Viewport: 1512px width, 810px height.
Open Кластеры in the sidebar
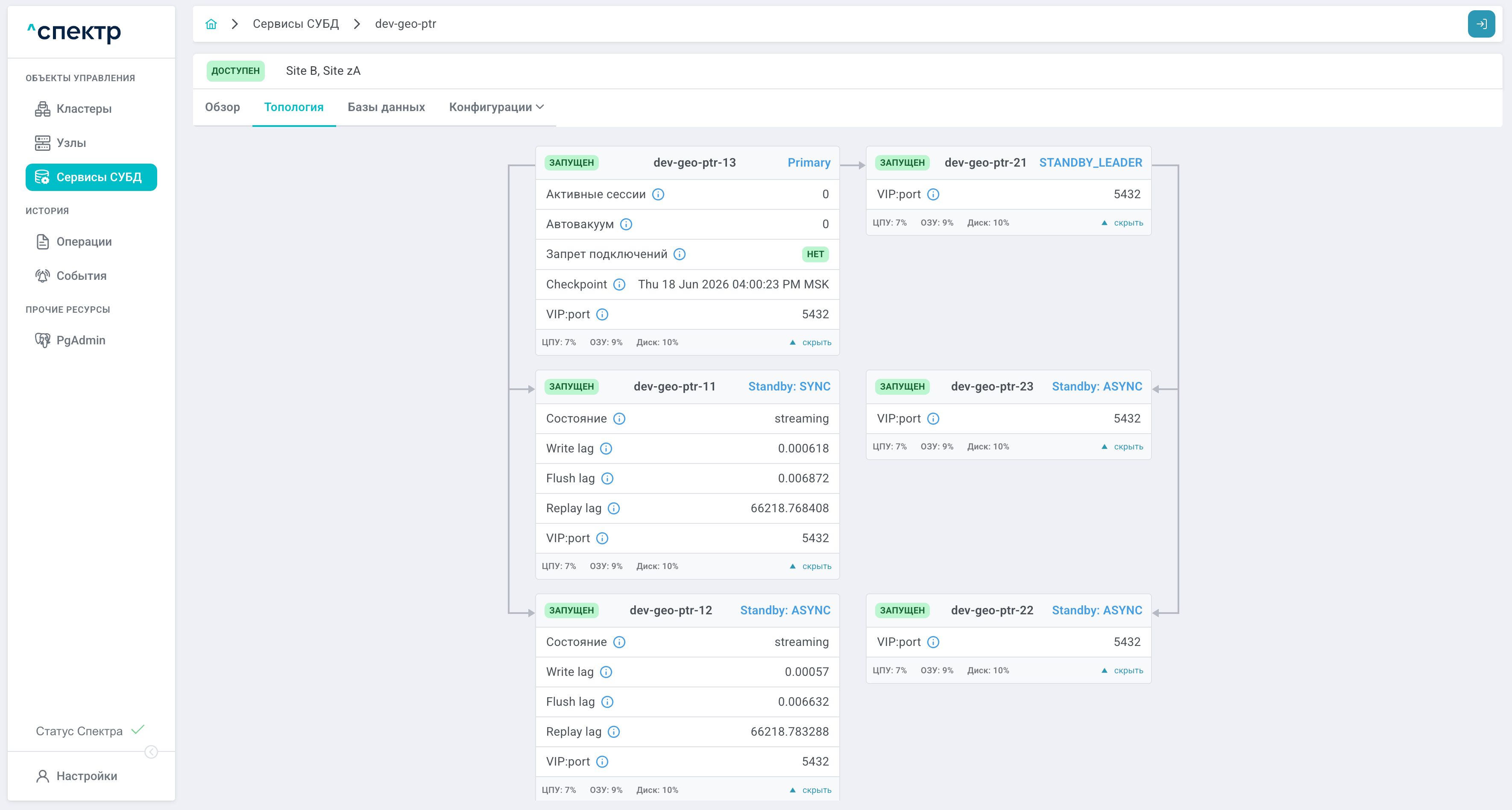click(x=84, y=109)
